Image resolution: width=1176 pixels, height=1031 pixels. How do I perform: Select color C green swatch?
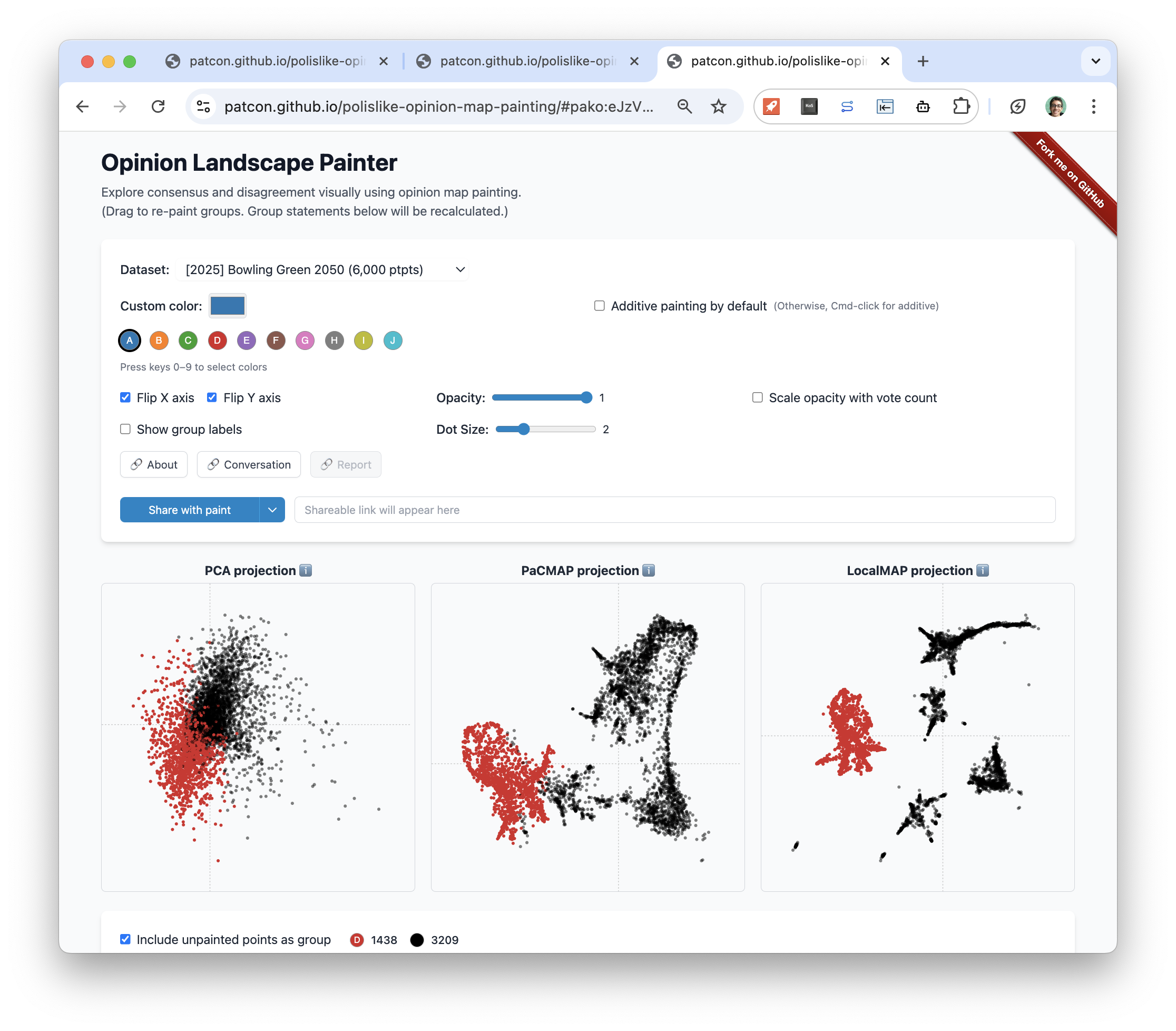coord(188,340)
